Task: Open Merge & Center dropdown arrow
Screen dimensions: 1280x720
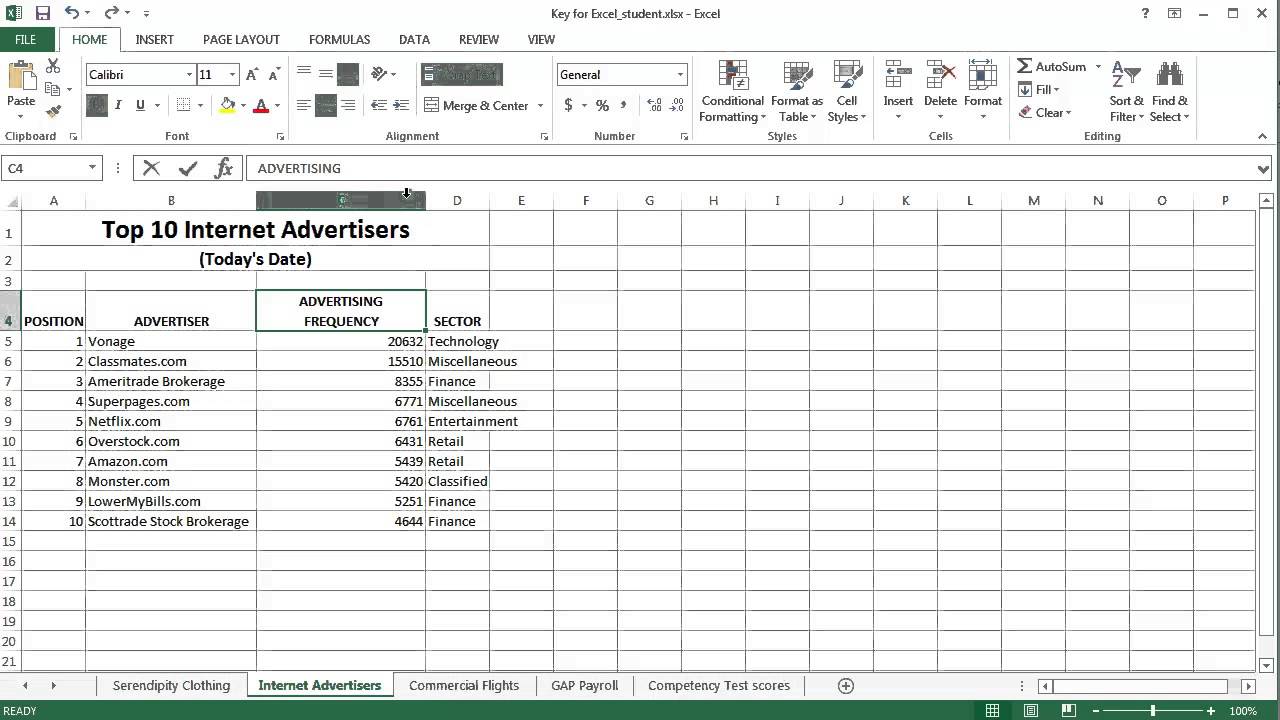Action: [x=540, y=105]
